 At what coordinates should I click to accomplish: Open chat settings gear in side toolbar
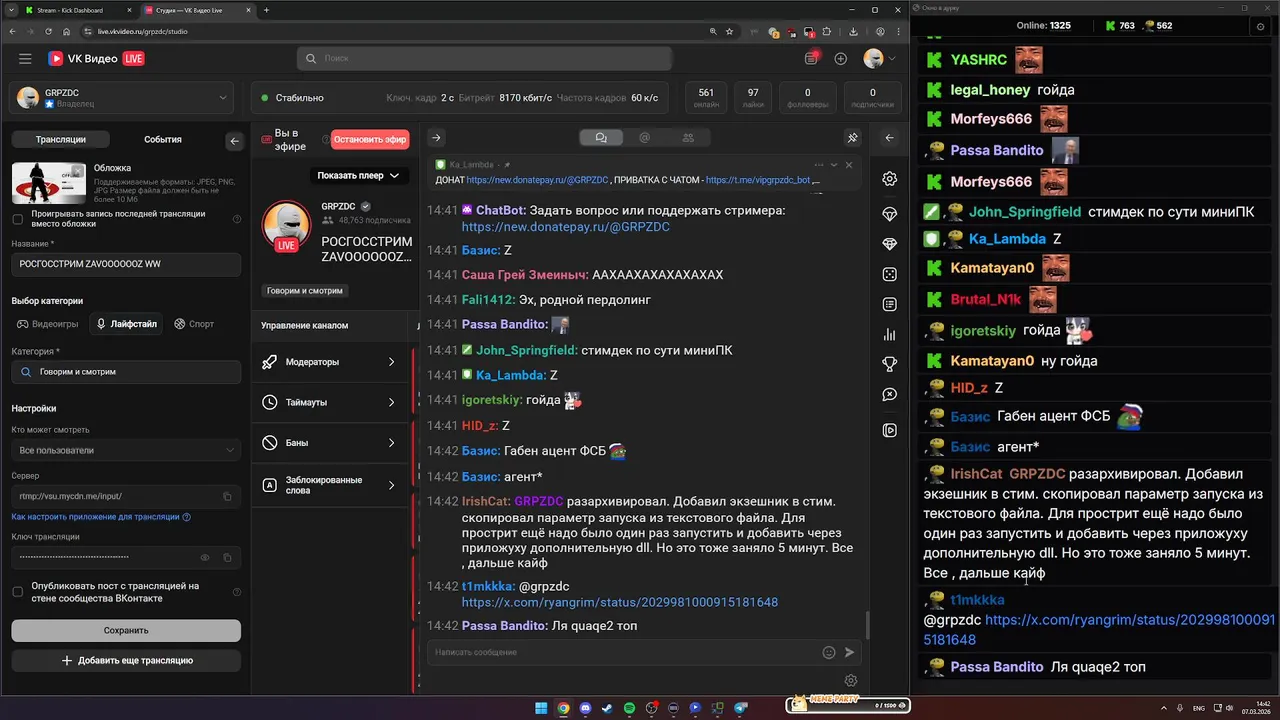pos(889,179)
